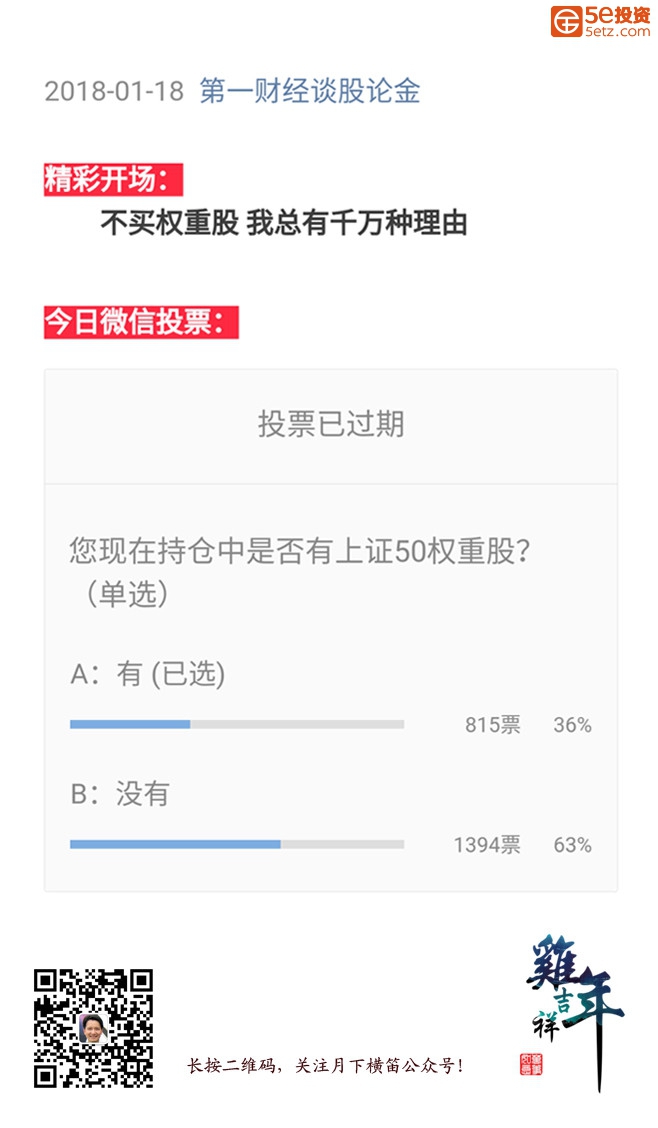Click the option A progress bar
This screenshot has width=658, height=1128.
pos(237,724)
